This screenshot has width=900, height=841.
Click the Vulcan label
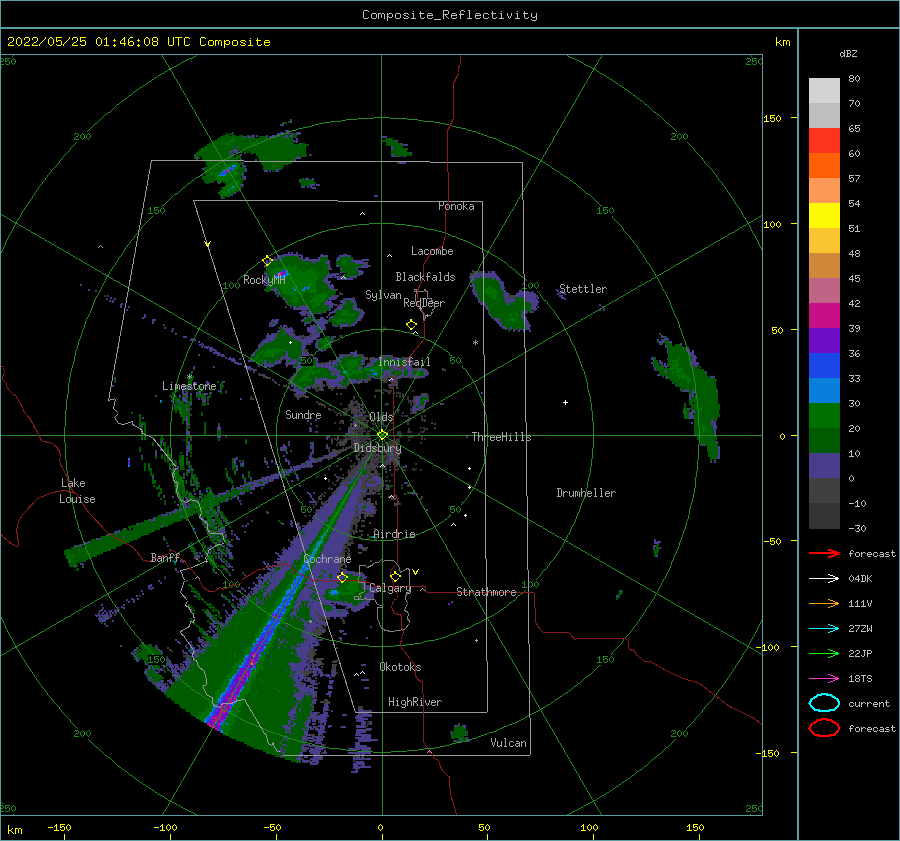coord(509,743)
